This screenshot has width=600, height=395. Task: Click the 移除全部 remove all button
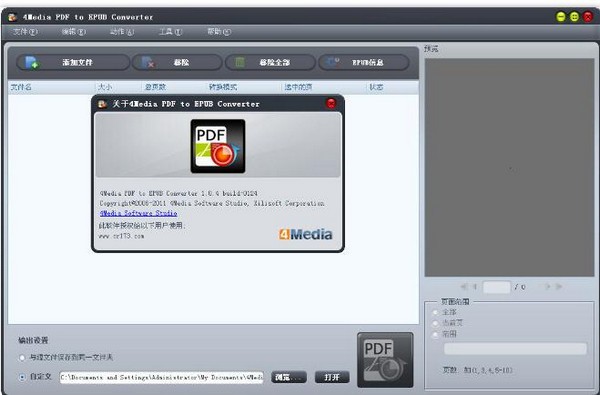(270, 62)
